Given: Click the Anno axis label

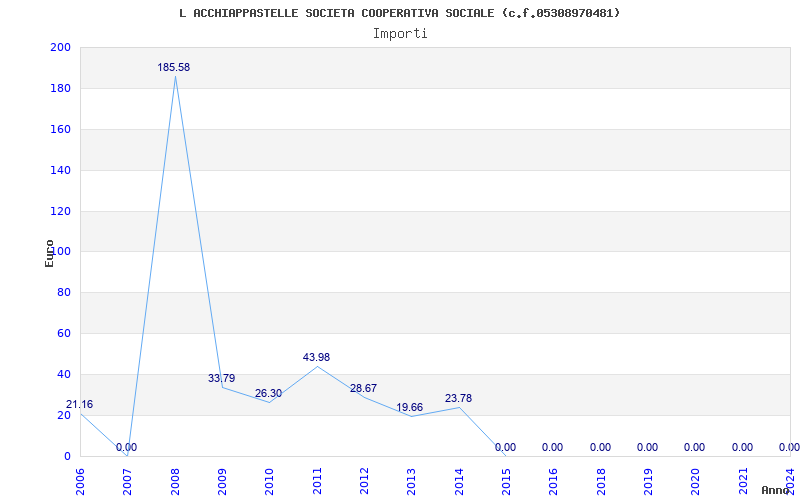Looking at the screenshot, I should pyautogui.click(x=775, y=490).
